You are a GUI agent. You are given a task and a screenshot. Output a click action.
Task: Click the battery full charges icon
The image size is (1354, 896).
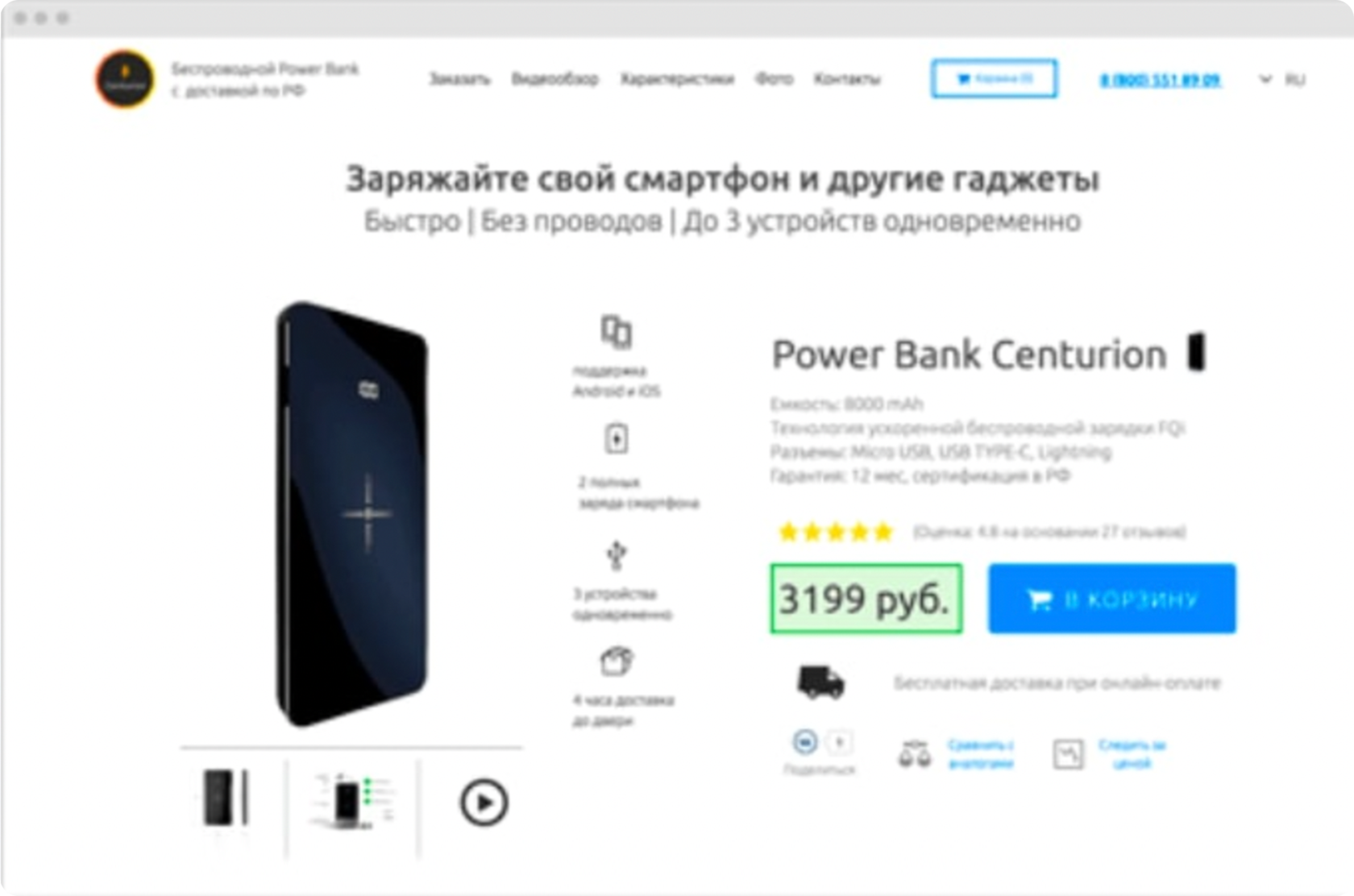(617, 439)
